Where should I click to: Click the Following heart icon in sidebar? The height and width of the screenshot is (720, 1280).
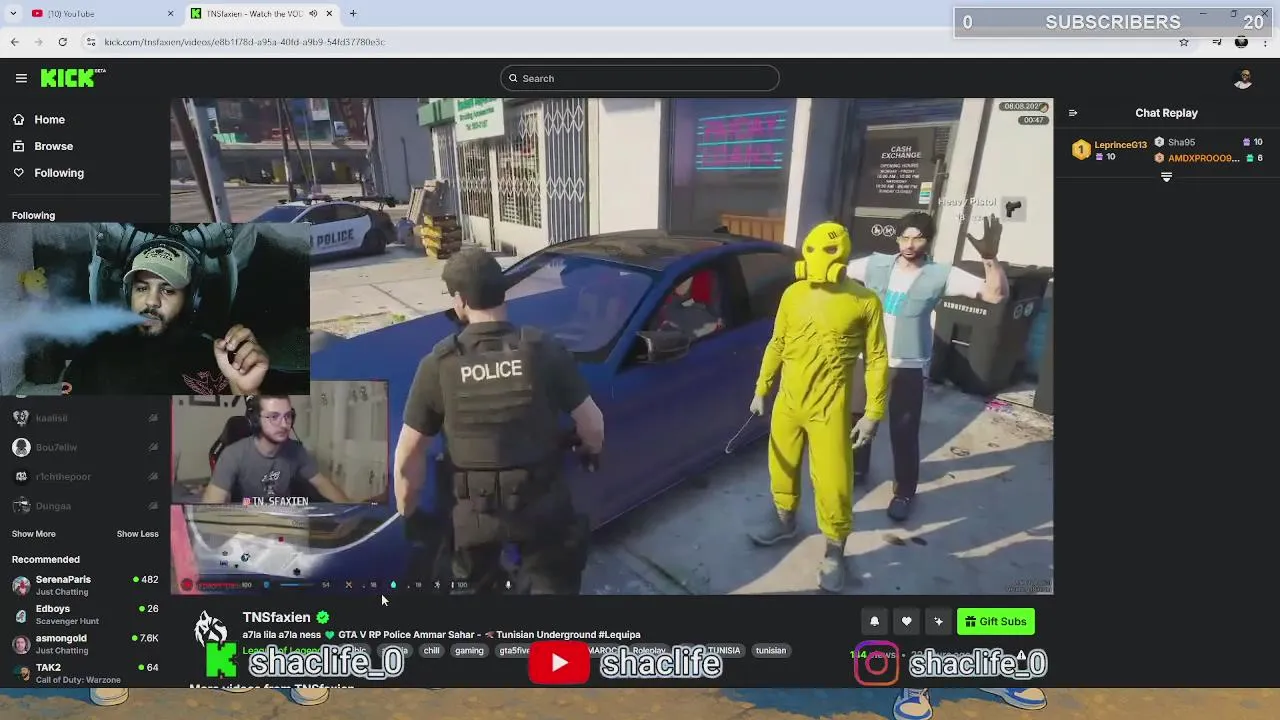point(19,173)
